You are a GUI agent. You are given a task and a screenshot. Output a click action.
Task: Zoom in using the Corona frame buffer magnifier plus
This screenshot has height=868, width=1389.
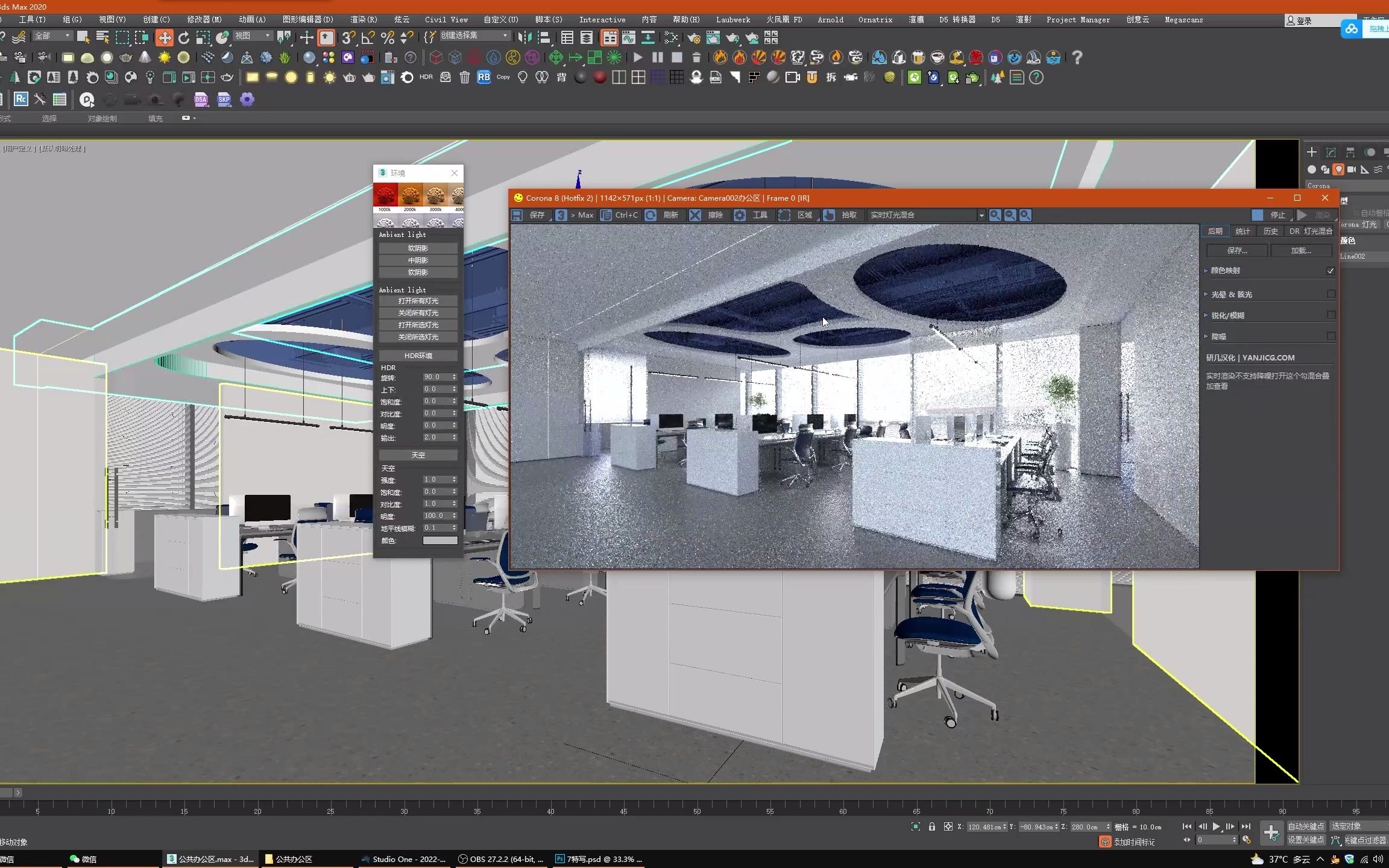coord(995,215)
